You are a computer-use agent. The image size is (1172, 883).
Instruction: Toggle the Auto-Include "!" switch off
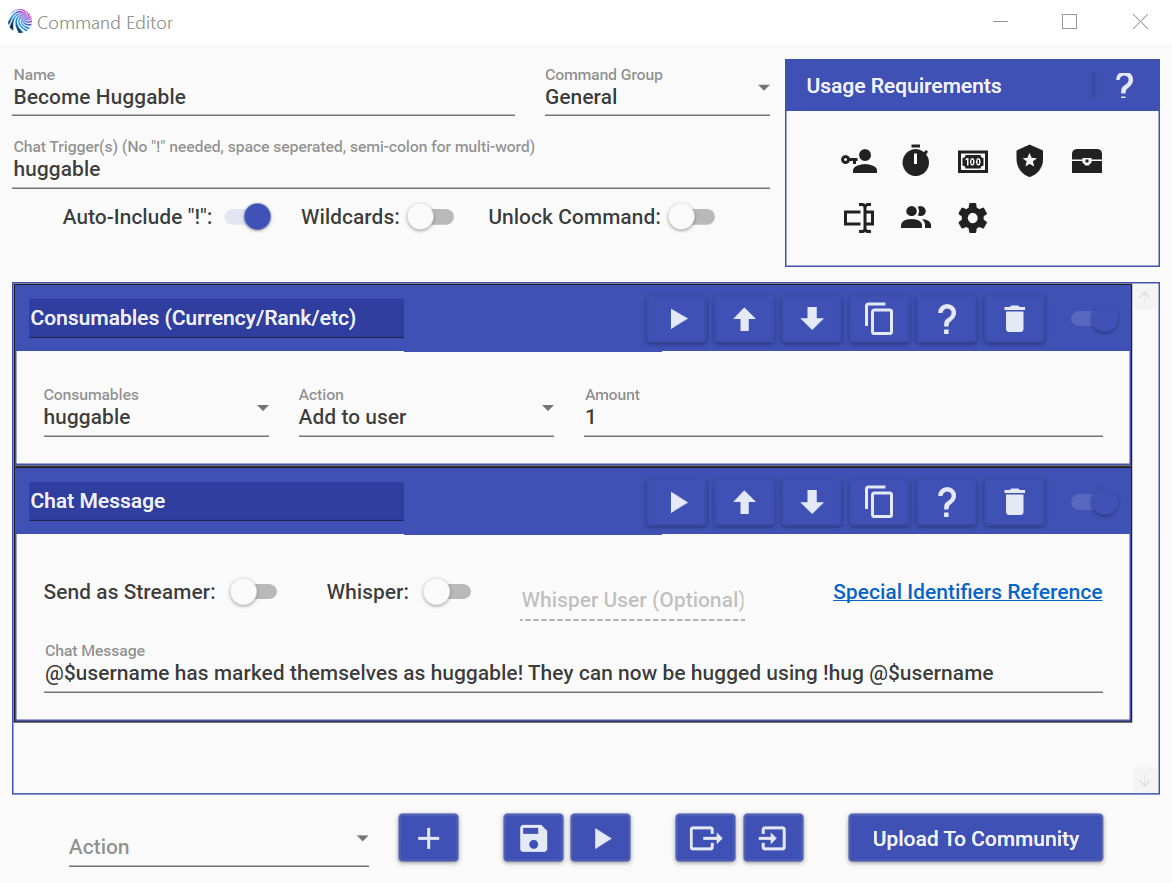pyautogui.click(x=248, y=217)
